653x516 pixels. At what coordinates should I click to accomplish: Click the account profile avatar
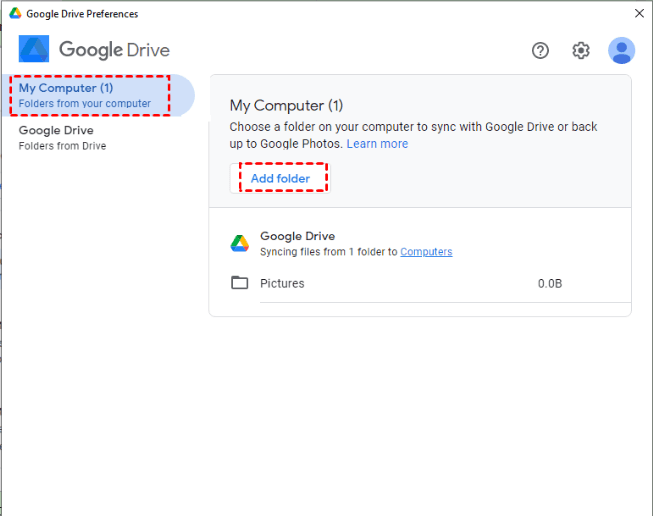coord(622,50)
